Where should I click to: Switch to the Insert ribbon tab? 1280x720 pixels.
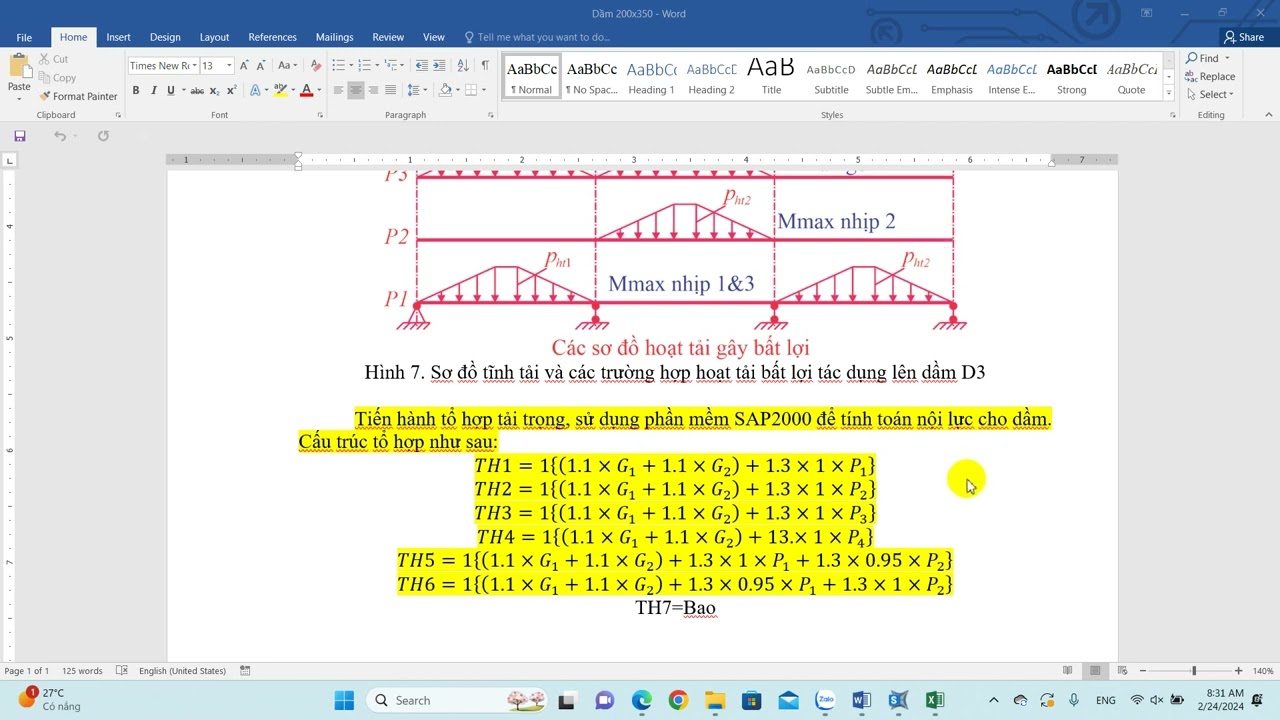click(118, 37)
